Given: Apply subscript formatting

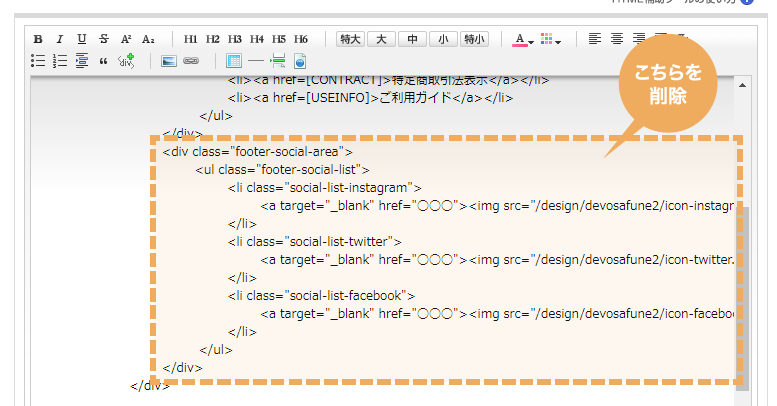Looking at the screenshot, I should 148,39.
